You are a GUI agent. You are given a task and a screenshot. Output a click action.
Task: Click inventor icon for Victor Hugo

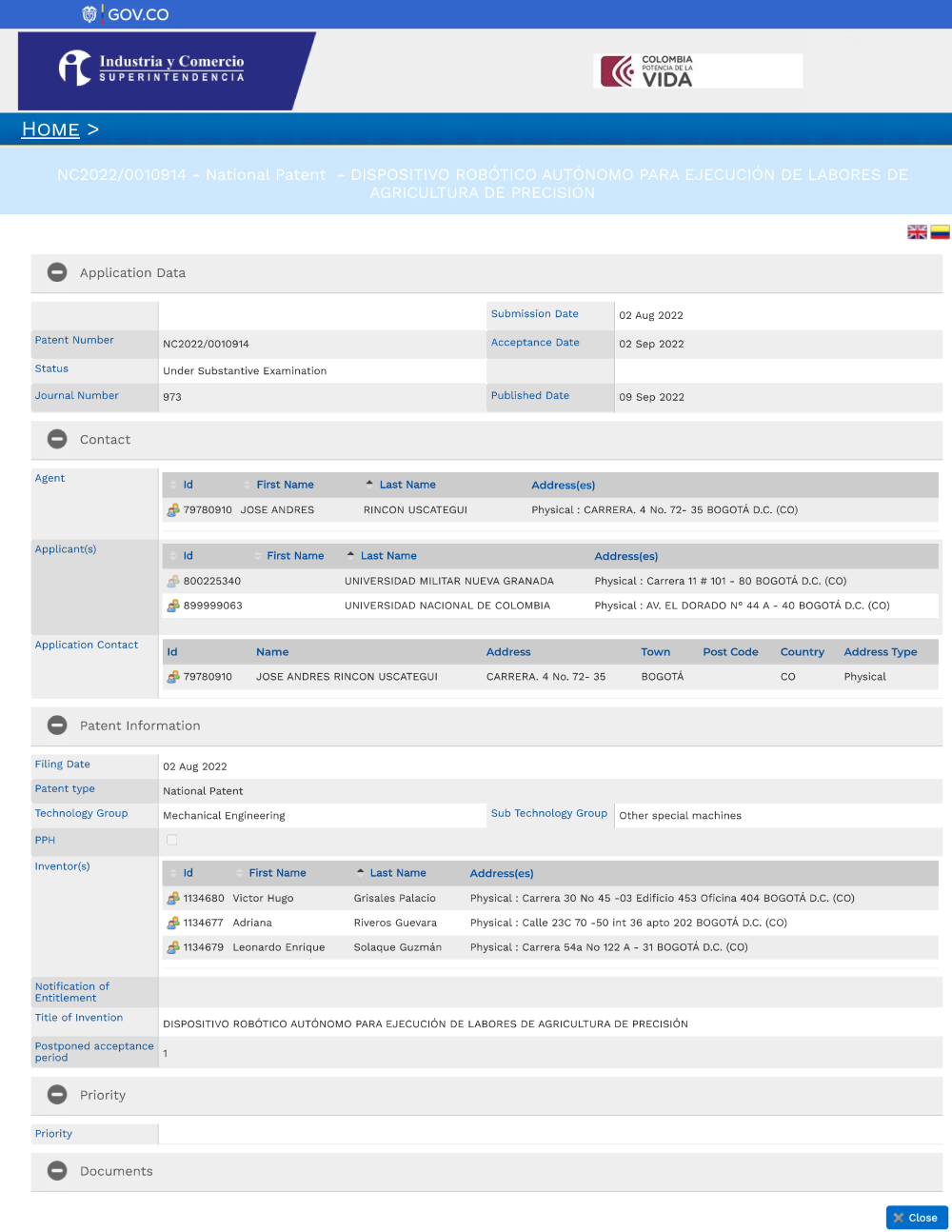click(173, 898)
